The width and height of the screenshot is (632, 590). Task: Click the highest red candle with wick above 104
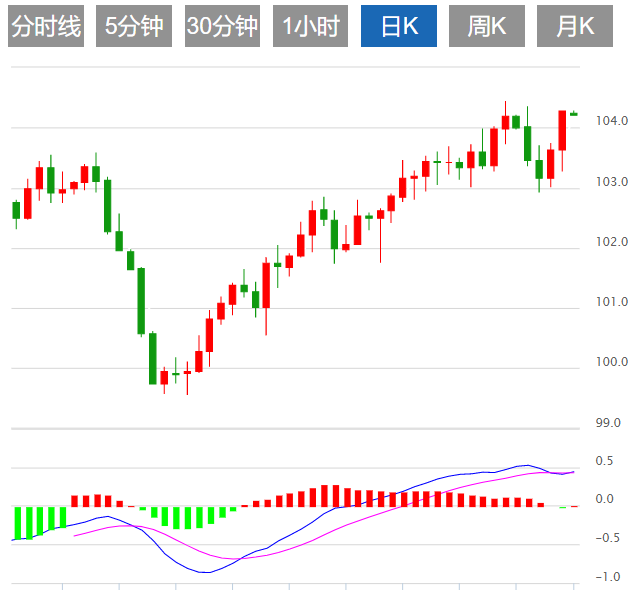(505, 123)
